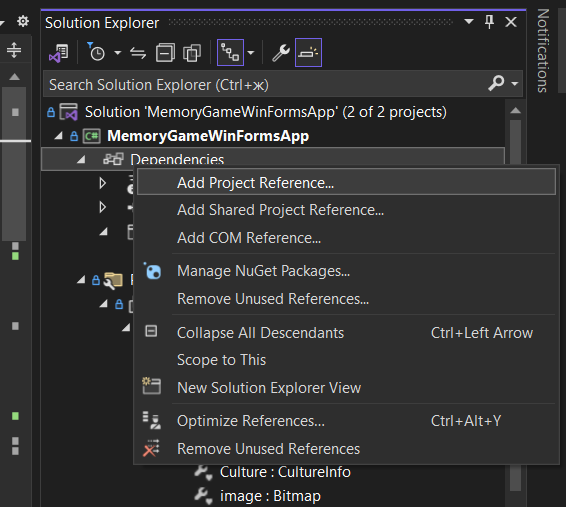The height and width of the screenshot is (507, 566).
Task: Open Properties via the wrench icon
Action: click(x=280, y=53)
